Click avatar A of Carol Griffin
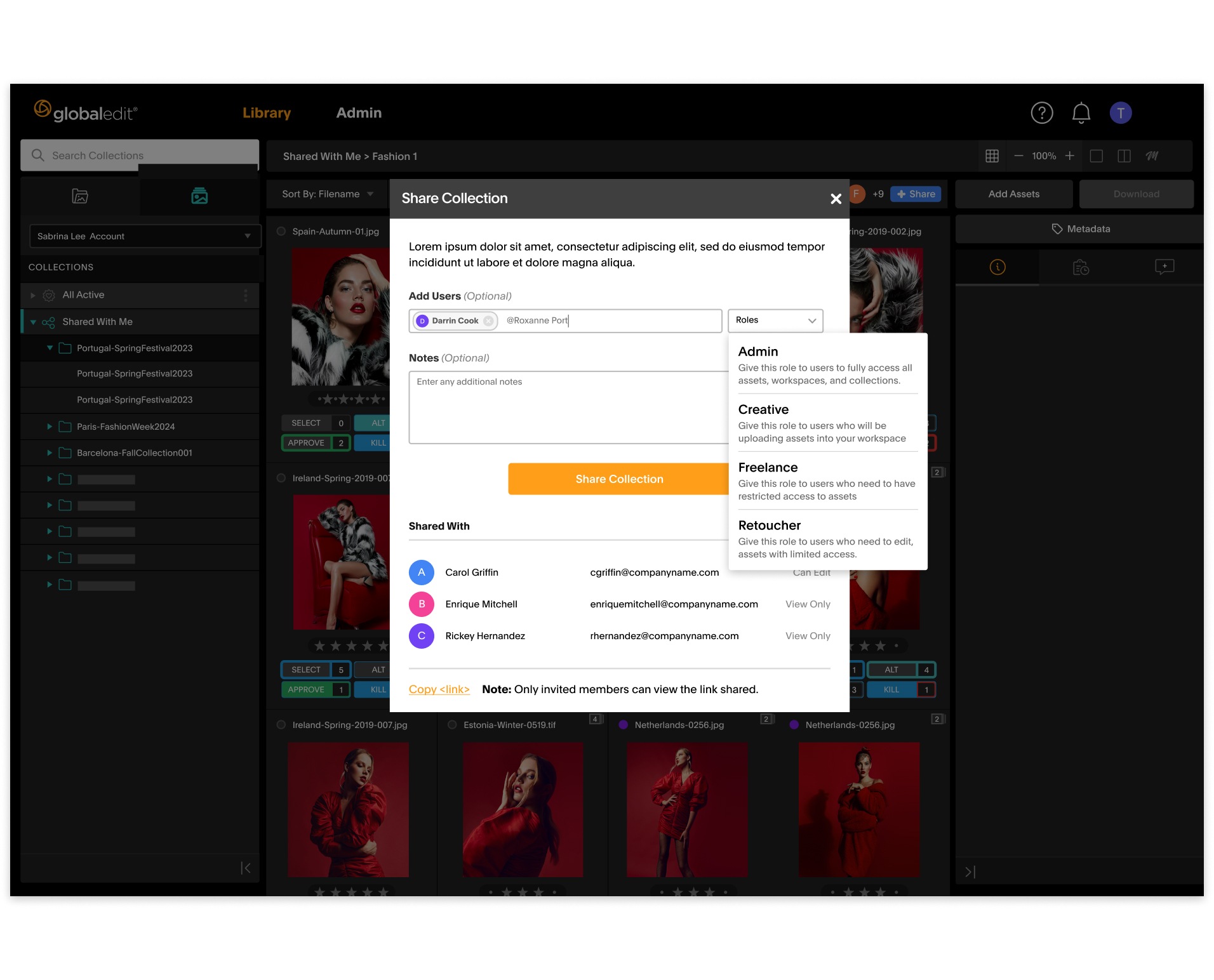 pyautogui.click(x=421, y=573)
